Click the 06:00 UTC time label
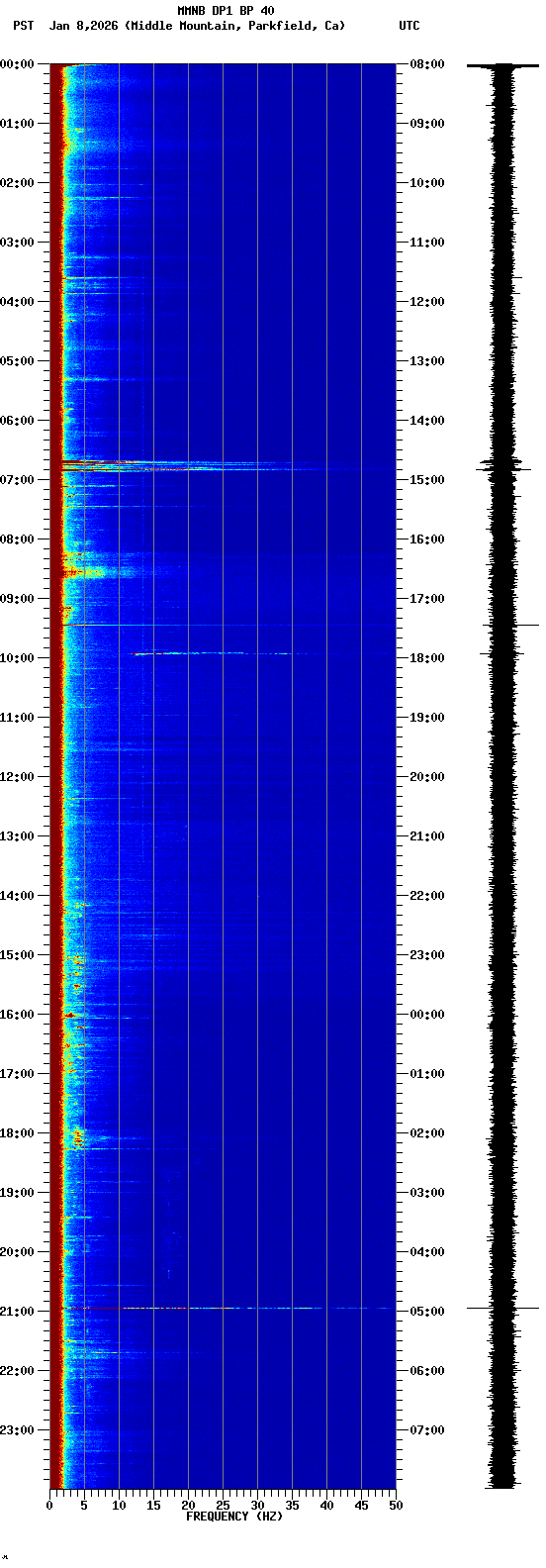The width and height of the screenshot is (546, 1568). coord(427,1371)
